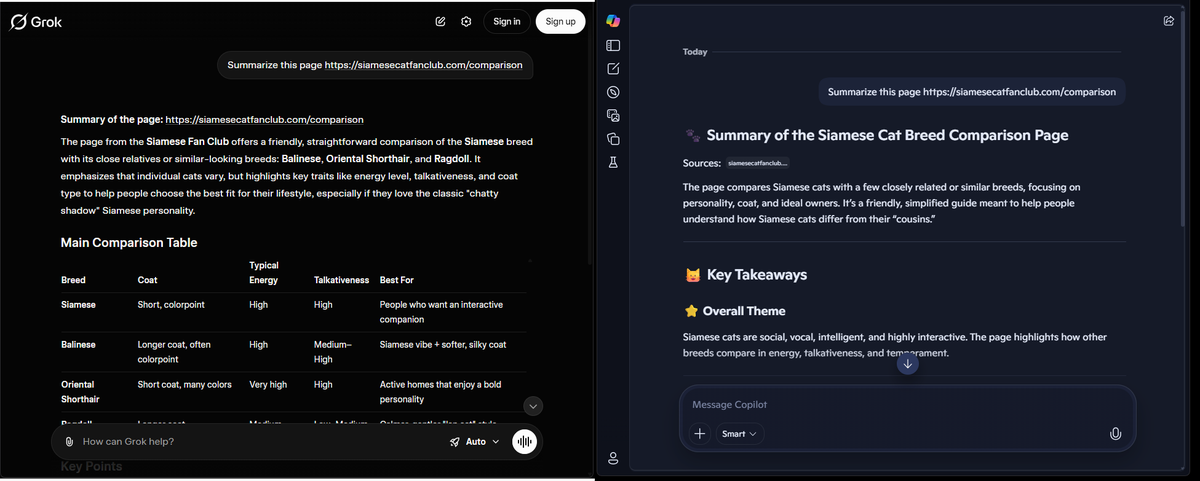Click the 'Best For' column header
Screen dimensions: 1200x481
tap(397, 280)
